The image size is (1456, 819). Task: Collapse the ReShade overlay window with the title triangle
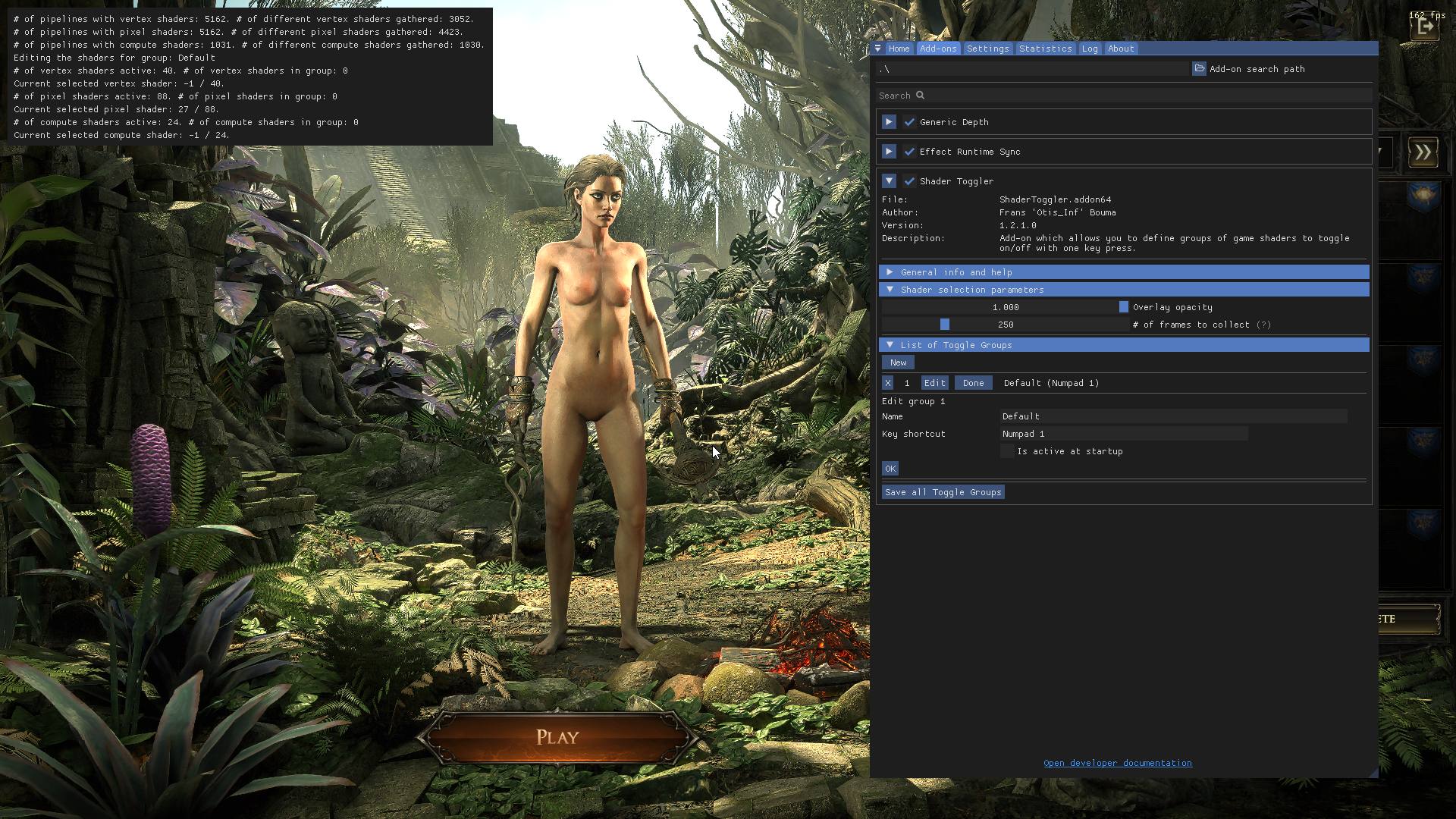[877, 49]
